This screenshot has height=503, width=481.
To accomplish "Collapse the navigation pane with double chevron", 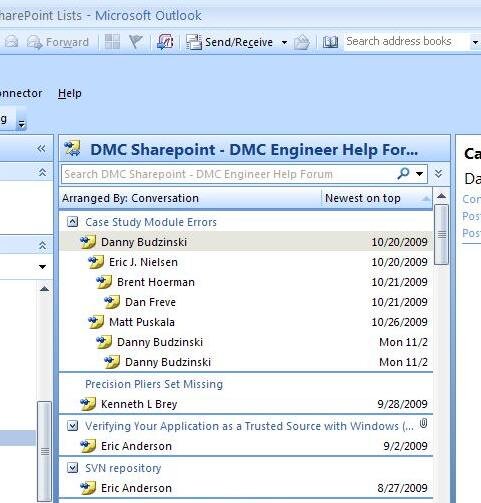I will [41, 148].
